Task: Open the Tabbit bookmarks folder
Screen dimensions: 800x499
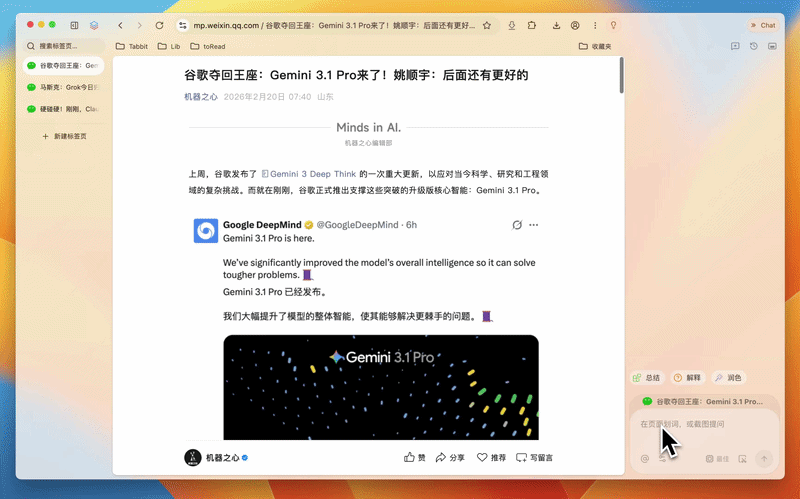Action: [x=132, y=46]
